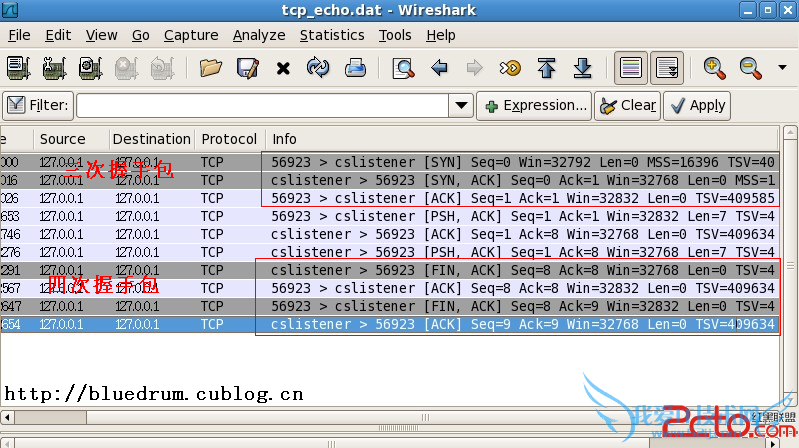799x448 pixels.
Task: Close the capture file X icon
Action: (x=283, y=68)
